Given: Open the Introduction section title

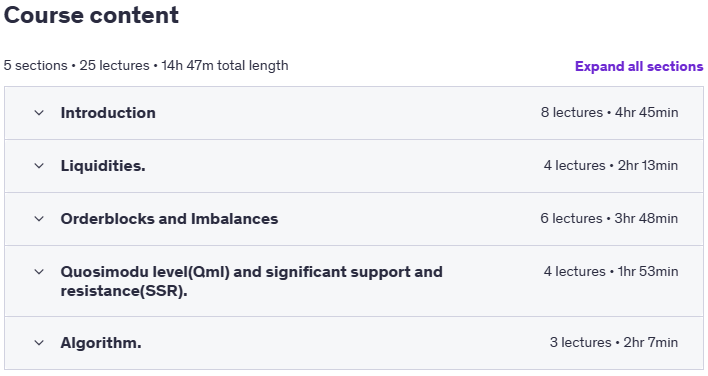Looking at the screenshot, I should pyautogui.click(x=108, y=113).
